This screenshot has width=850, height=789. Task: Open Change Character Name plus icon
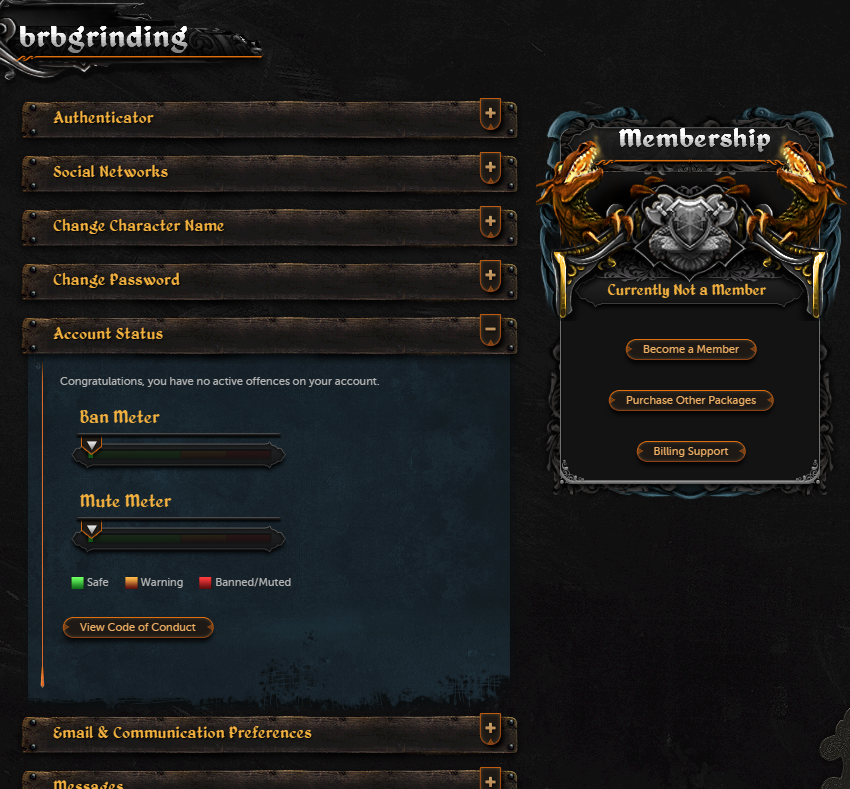click(490, 222)
